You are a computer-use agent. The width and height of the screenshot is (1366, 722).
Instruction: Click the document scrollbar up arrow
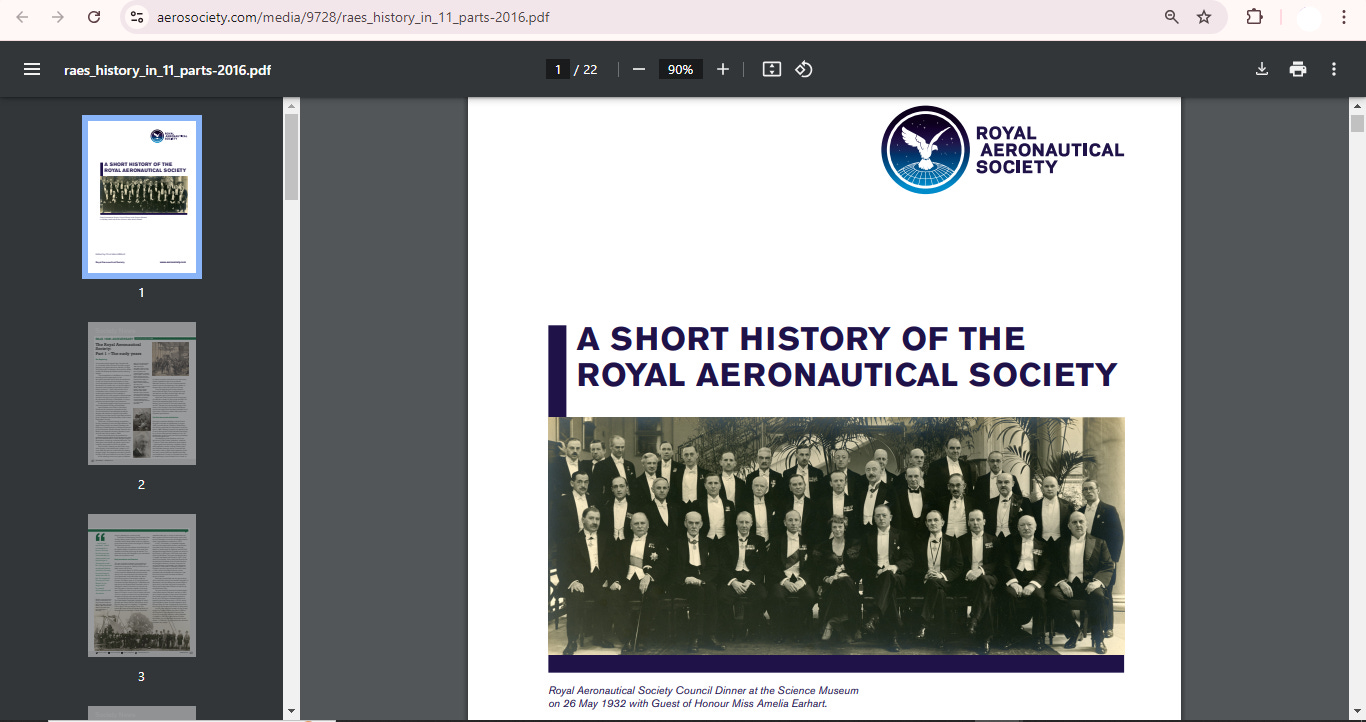(x=1357, y=106)
